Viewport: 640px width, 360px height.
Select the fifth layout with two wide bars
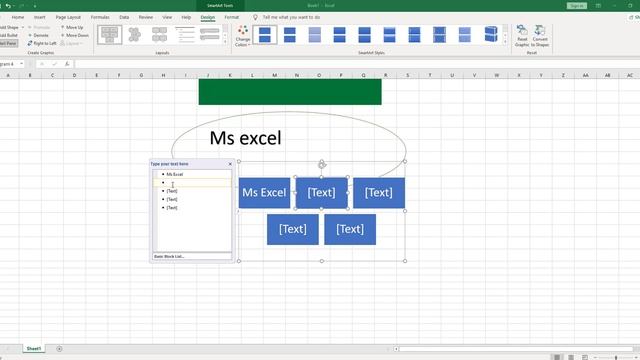point(209,35)
